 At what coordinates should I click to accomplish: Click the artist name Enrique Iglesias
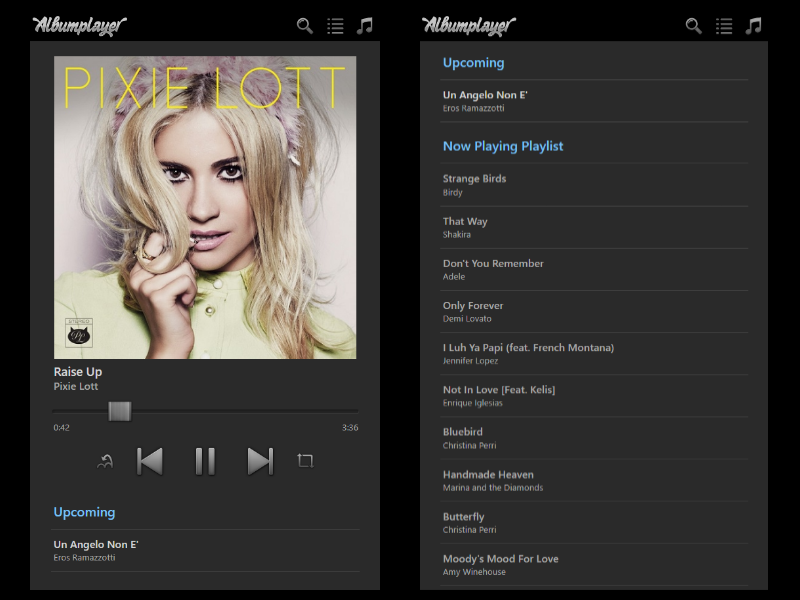[x=473, y=403]
